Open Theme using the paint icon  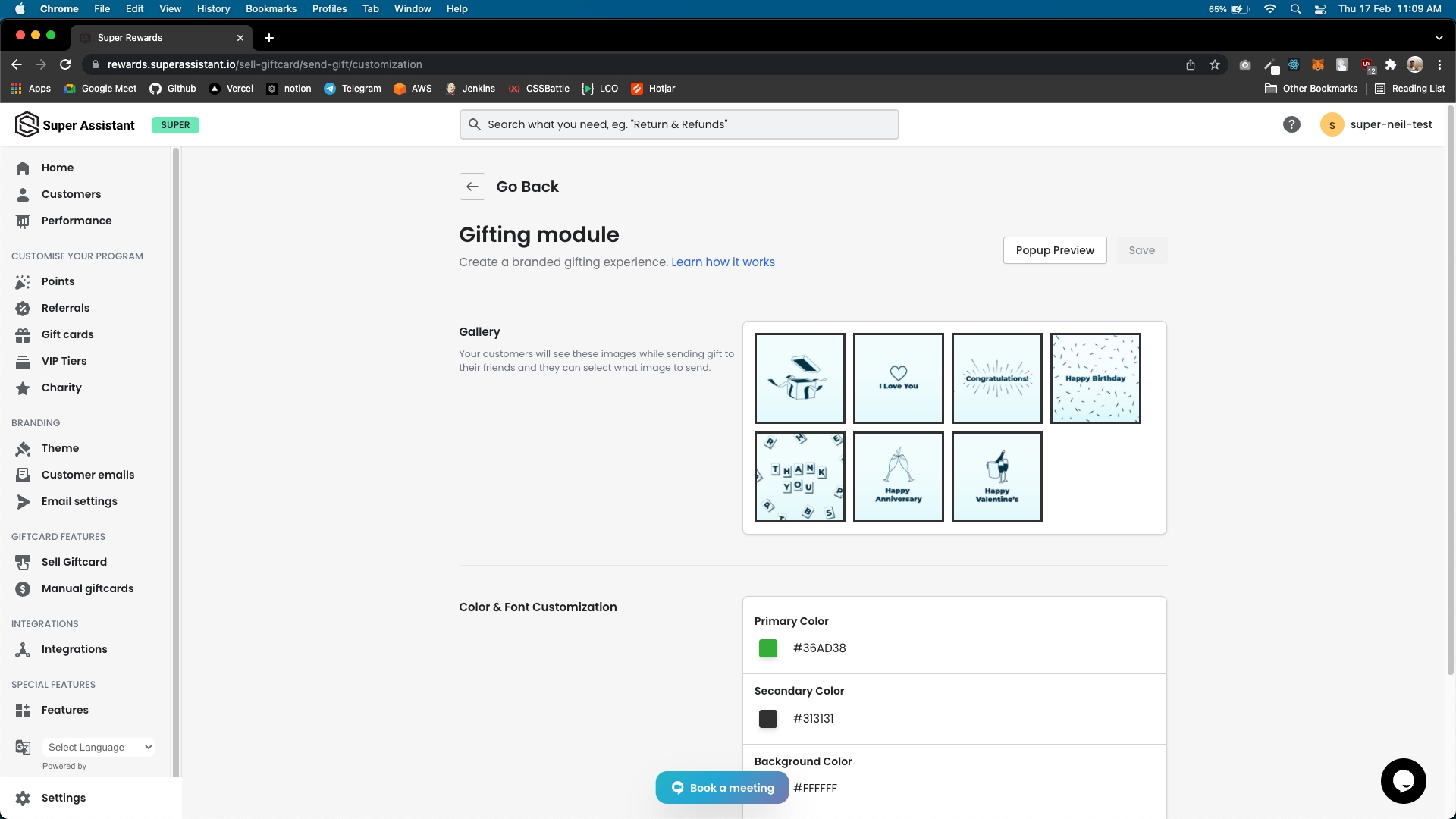[23, 448]
